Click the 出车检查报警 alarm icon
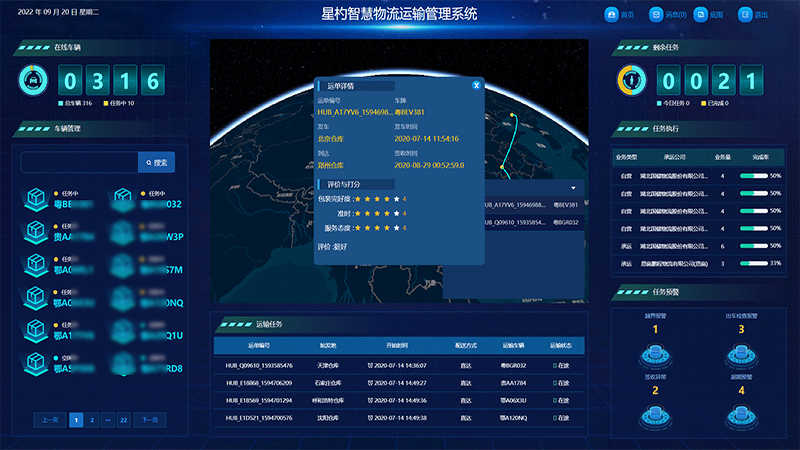This screenshot has width=800, height=450. click(x=741, y=352)
